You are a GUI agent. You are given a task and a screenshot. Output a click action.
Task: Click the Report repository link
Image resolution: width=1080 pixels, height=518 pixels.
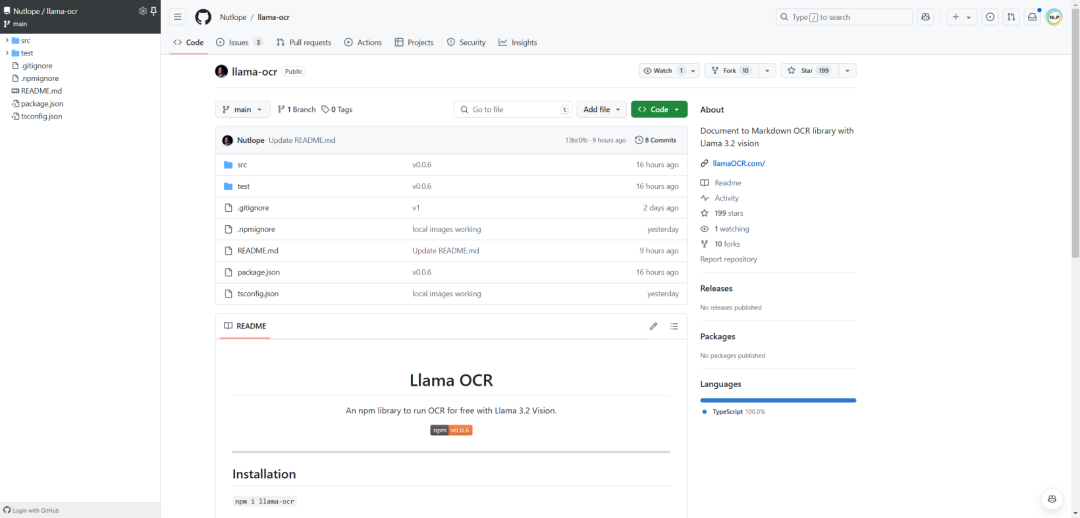pos(728,260)
